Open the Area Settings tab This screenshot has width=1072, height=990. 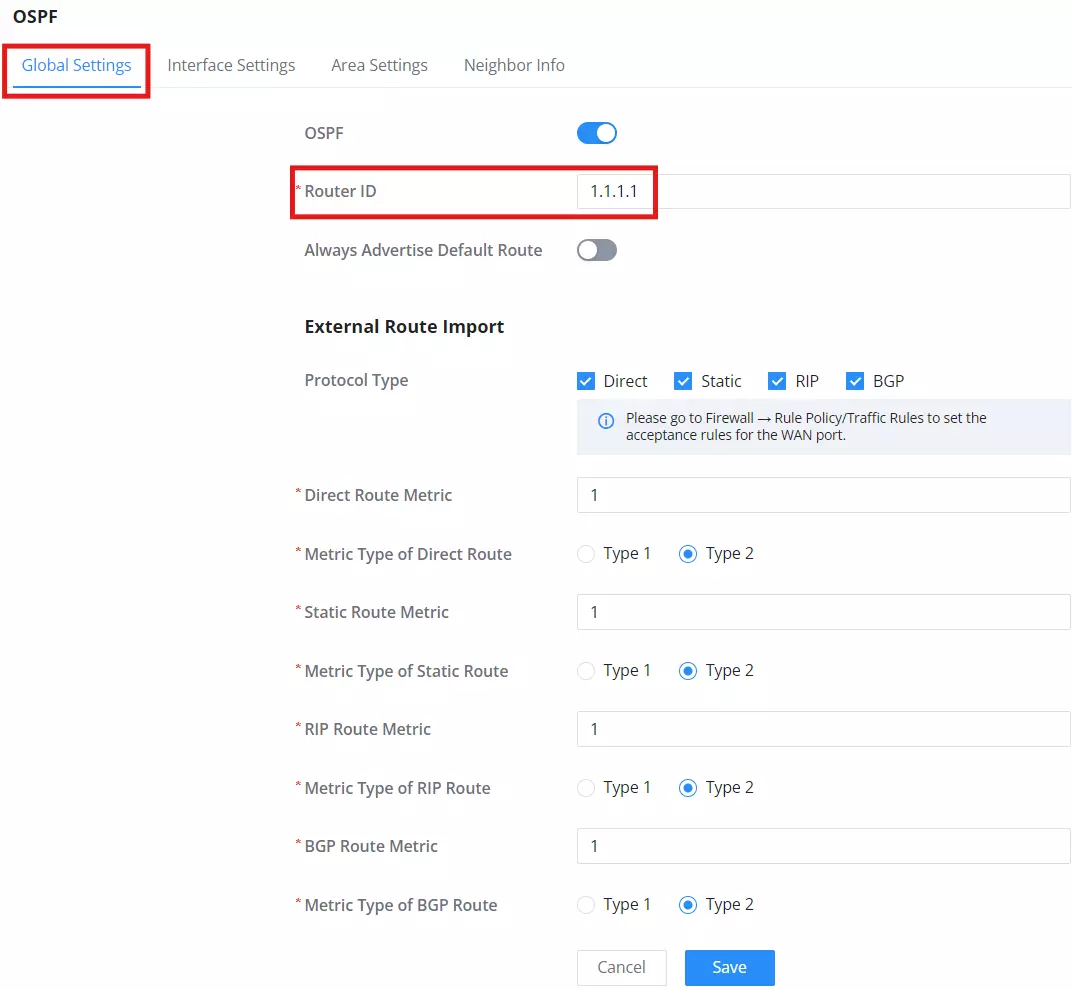tap(379, 66)
